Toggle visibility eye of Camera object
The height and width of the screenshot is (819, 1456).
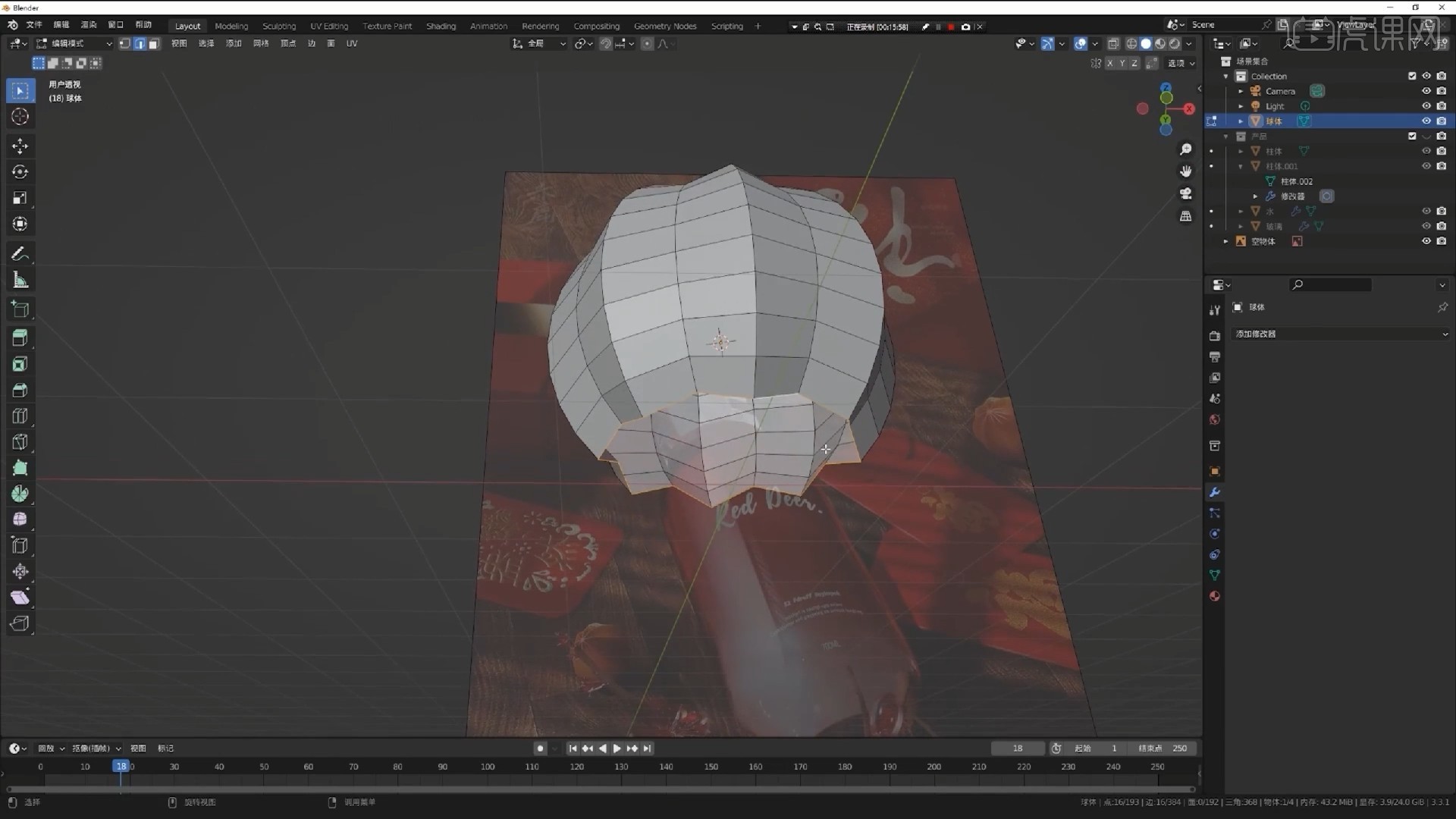click(x=1426, y=91)
